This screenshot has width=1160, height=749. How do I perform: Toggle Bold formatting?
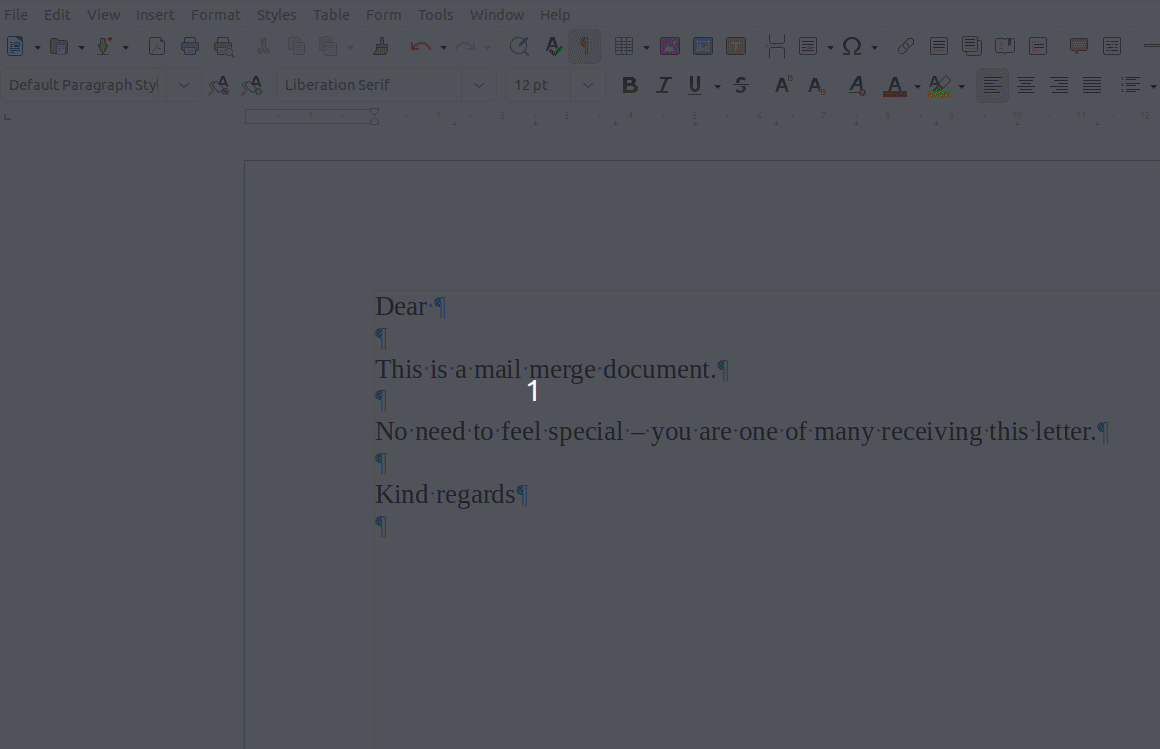pyautogui.click(x=629, y=86)
